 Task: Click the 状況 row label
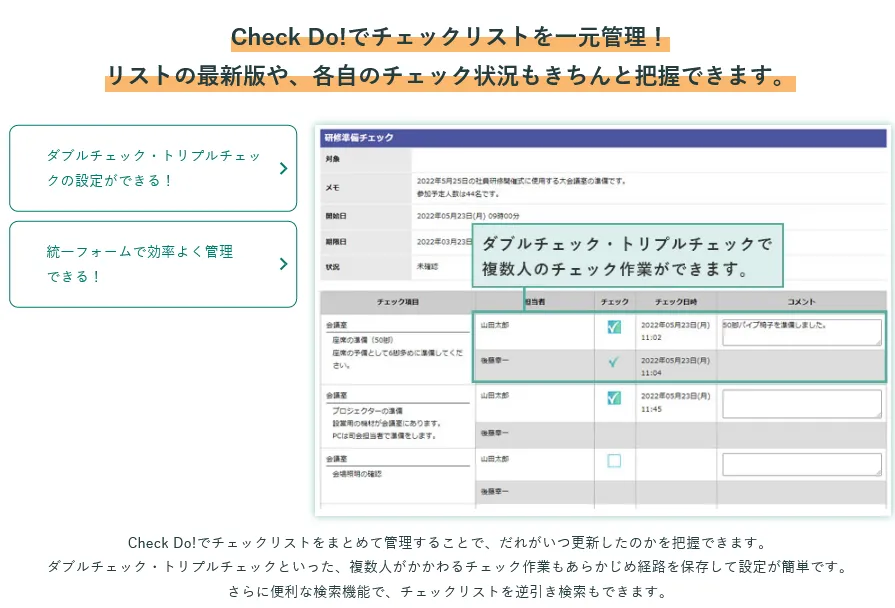point(333,267)
